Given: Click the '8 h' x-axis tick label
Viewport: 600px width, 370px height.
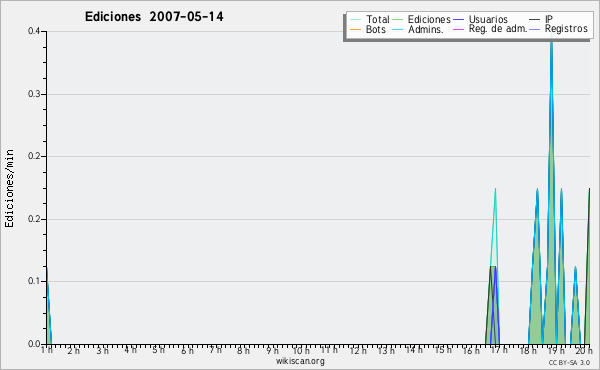Looking at the screenshot, I should coord(243,351).
